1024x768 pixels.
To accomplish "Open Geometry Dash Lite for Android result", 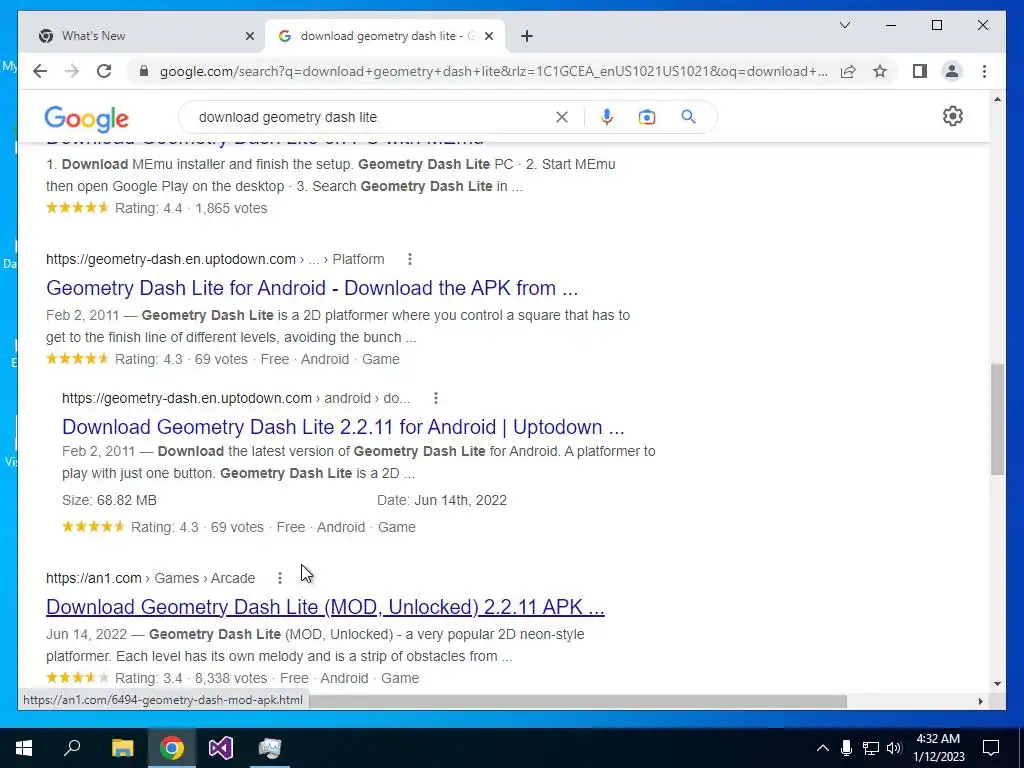I will click(312, 288).
